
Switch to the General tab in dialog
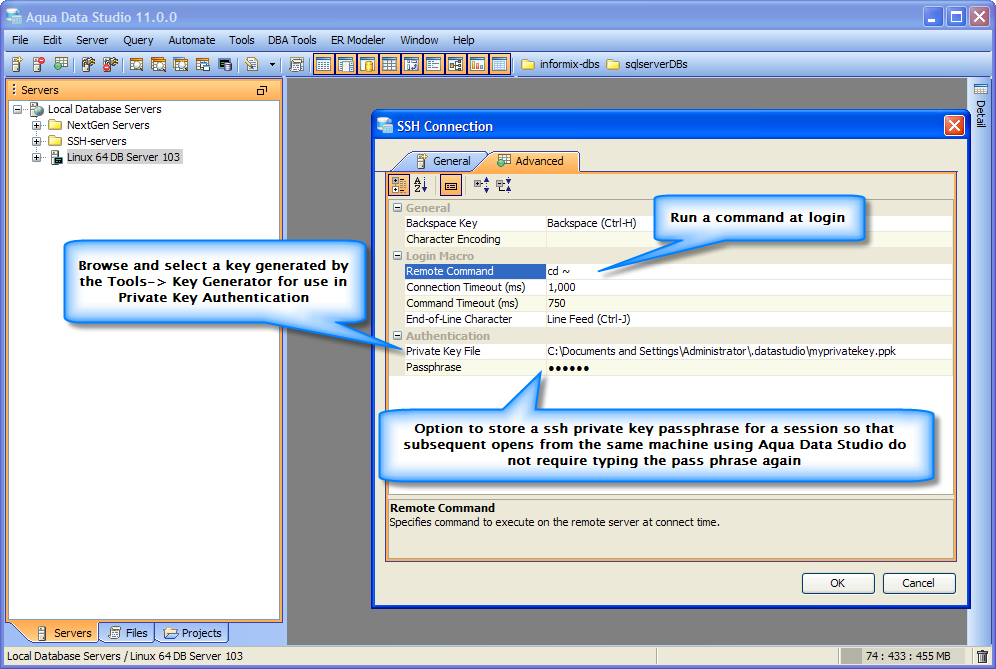(x=443, y=161)
